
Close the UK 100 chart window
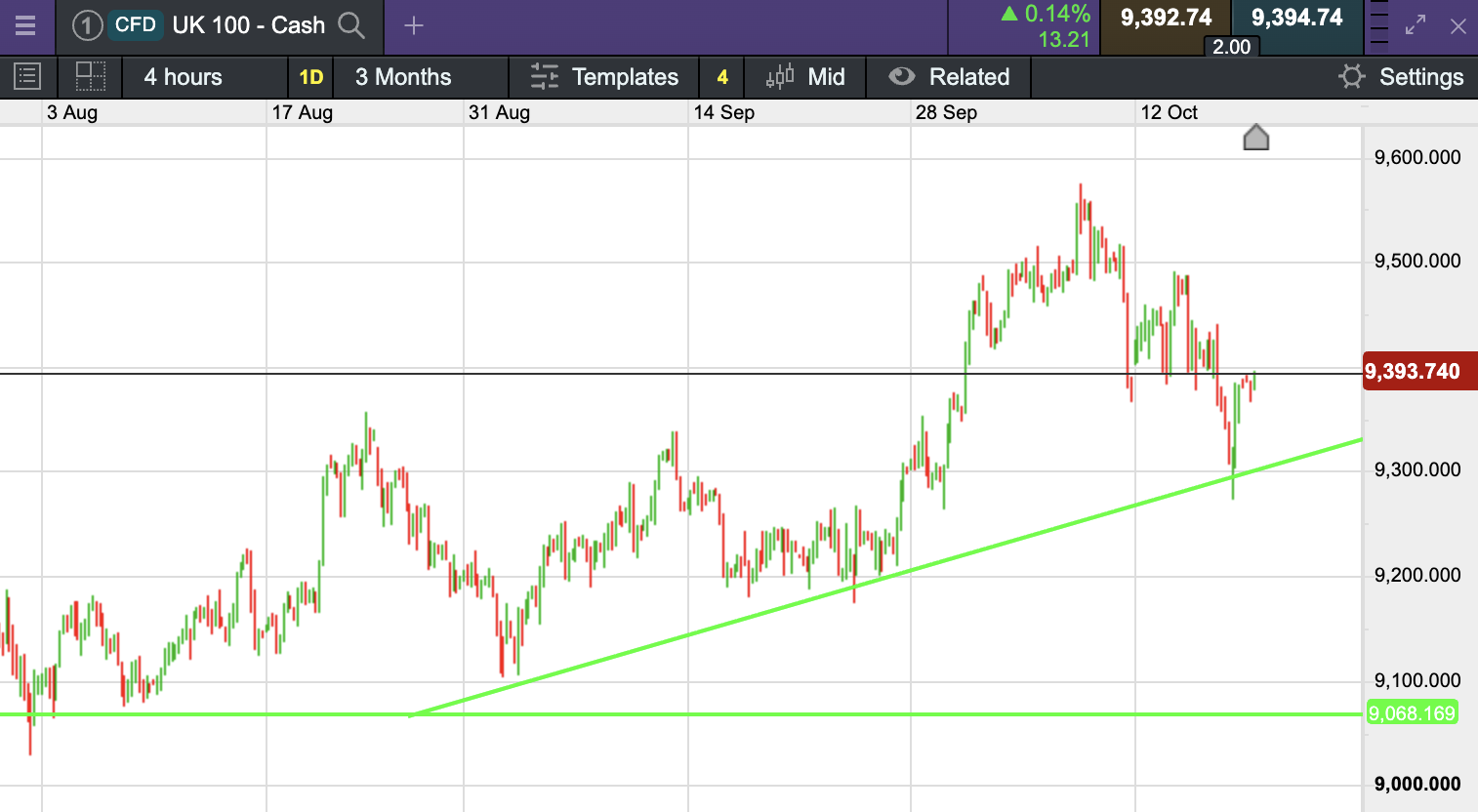pyautogui.click(x=1457, y=26)
